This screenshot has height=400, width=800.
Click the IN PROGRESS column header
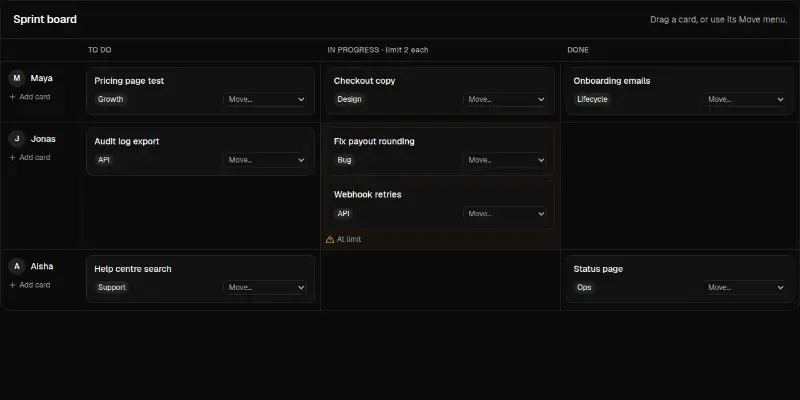[x=378, y=50]
